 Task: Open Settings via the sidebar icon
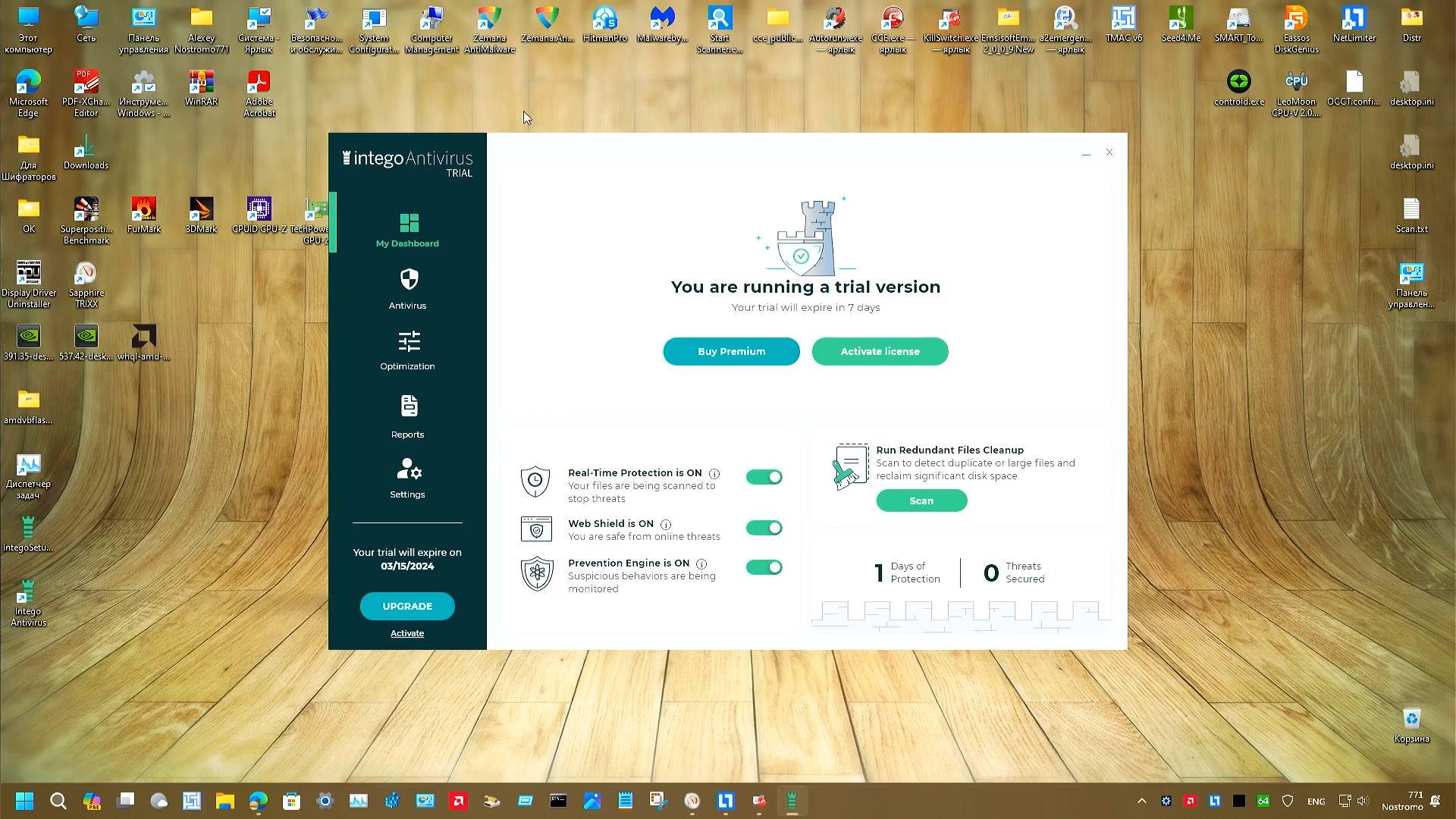click(x=407, y=469)
